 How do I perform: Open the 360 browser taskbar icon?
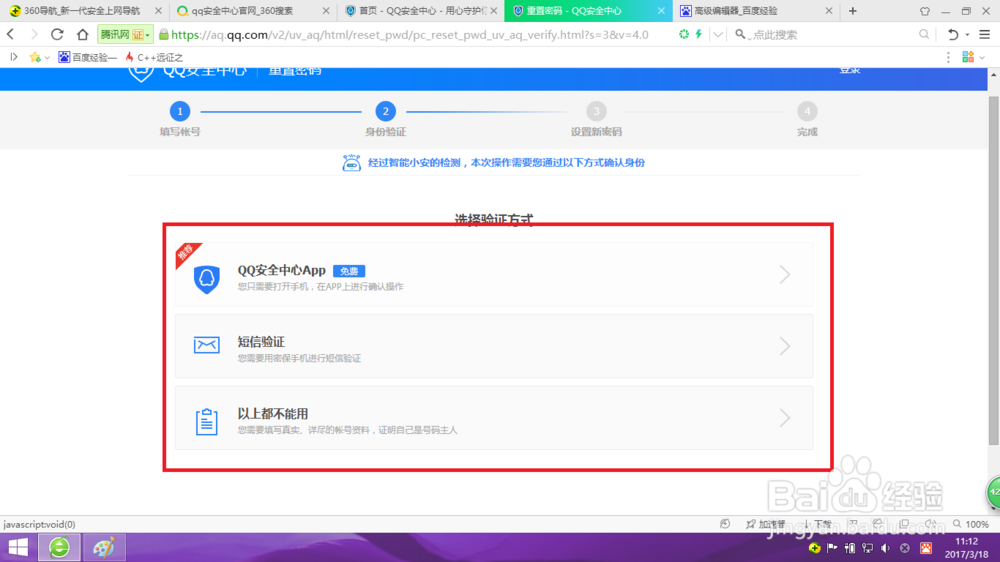coord(59,547)
